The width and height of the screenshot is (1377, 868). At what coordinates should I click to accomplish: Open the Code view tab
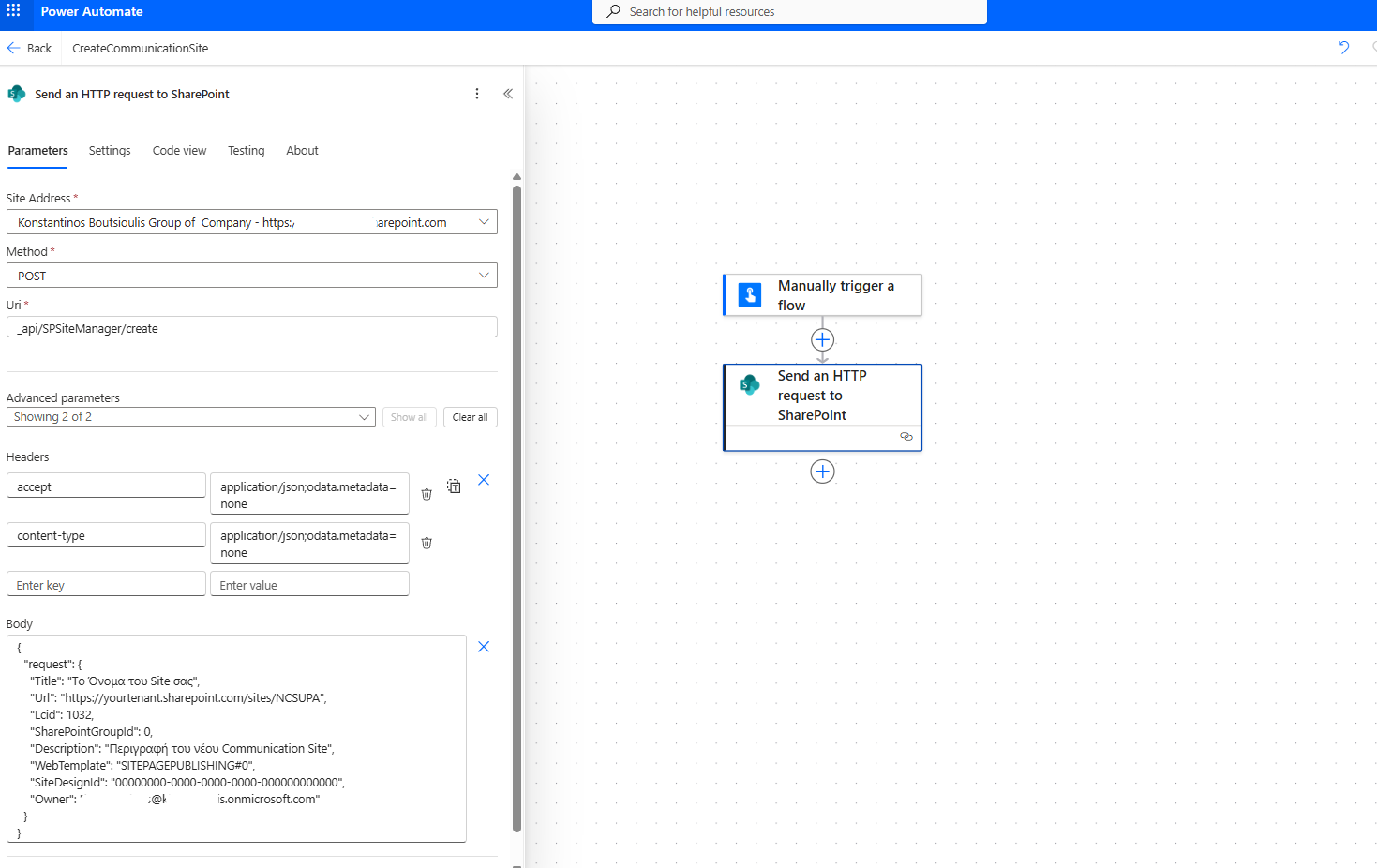(x=179, y=151)
